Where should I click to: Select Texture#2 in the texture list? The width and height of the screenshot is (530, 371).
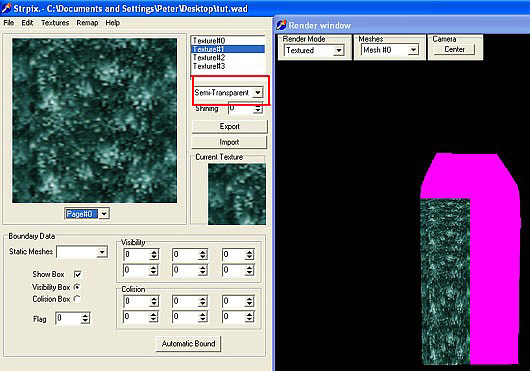228,58
